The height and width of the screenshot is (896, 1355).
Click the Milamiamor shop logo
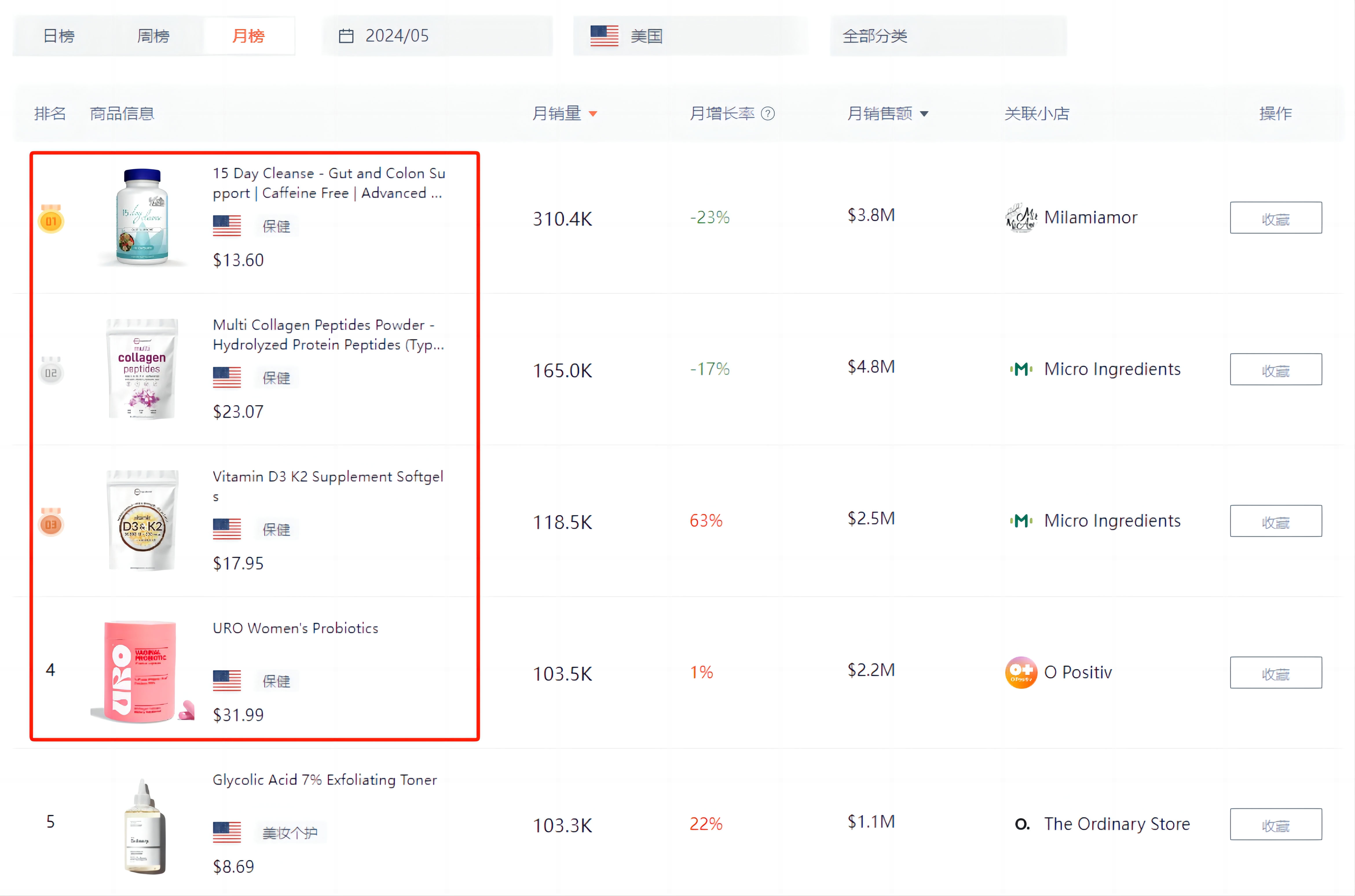1021,218
